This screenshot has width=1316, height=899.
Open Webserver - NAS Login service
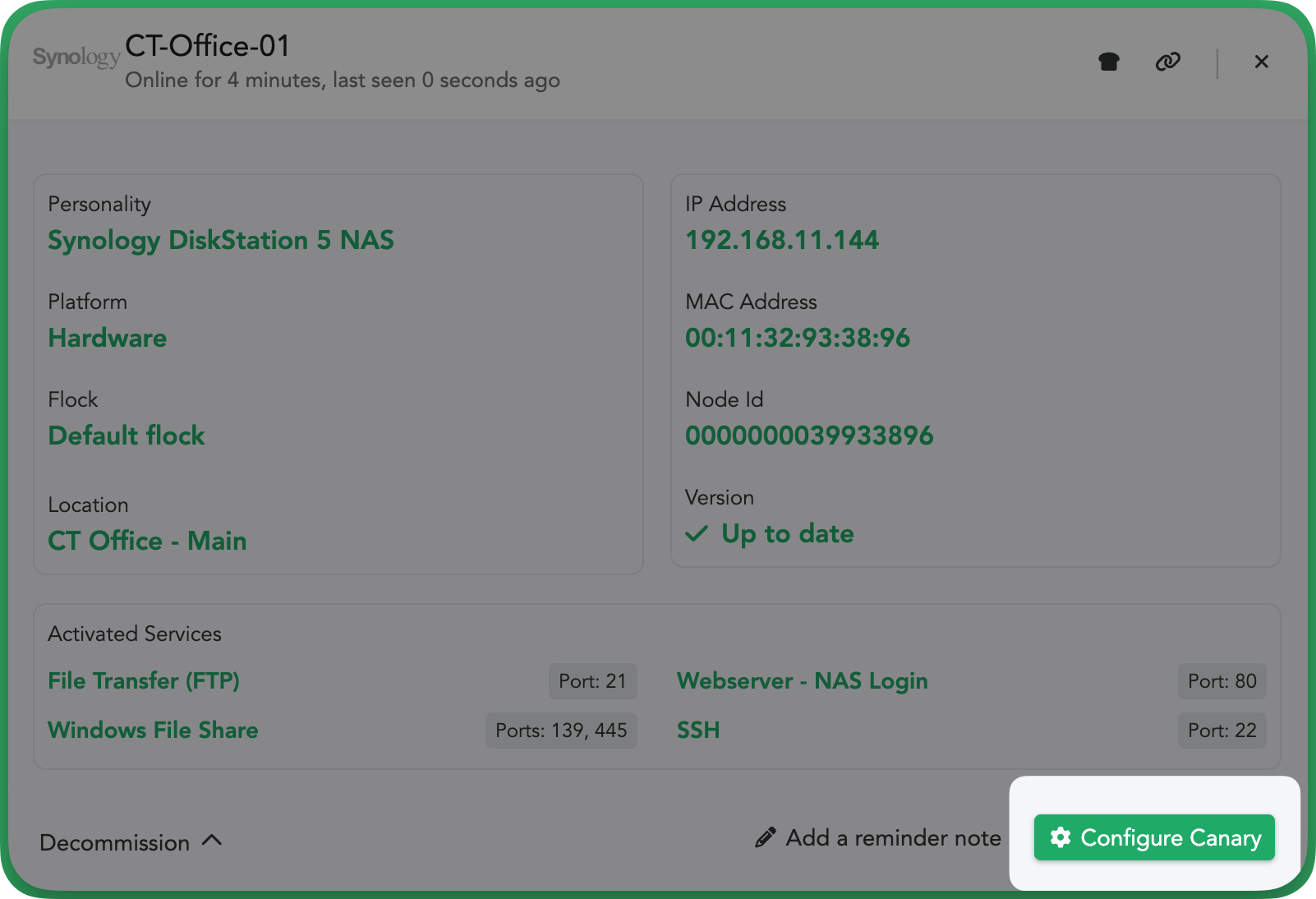click(802, 681)
